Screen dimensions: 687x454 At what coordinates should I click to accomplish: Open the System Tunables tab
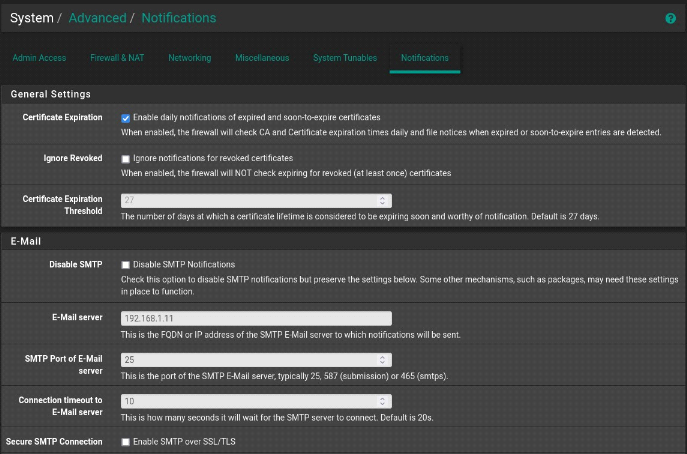click(345, 58)
